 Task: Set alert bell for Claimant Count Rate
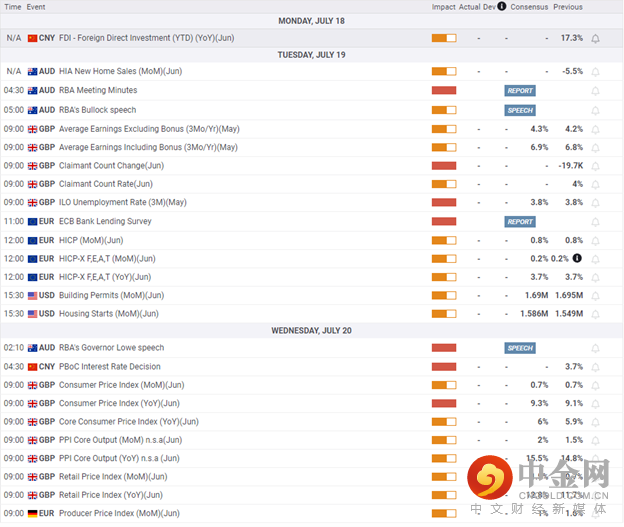tap(595, 185)
